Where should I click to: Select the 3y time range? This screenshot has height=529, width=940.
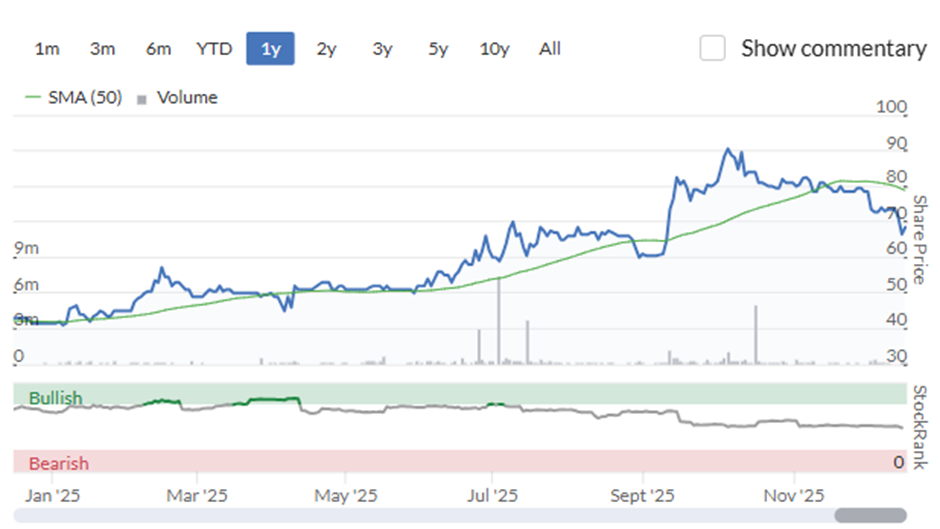tap(382, 49)
